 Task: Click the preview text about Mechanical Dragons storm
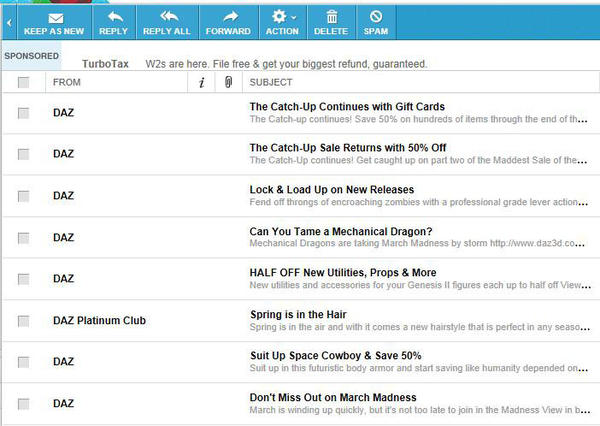tap(417, 243)
